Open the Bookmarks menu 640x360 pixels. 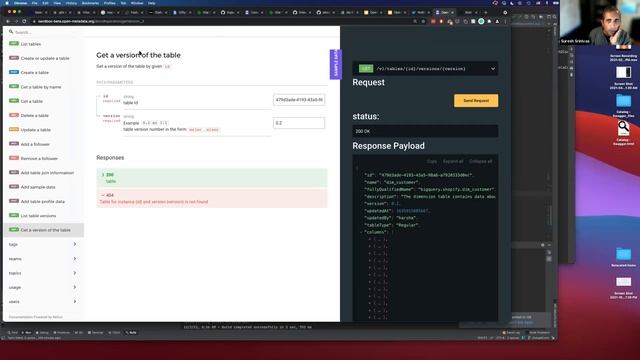(x=91, y=3)
